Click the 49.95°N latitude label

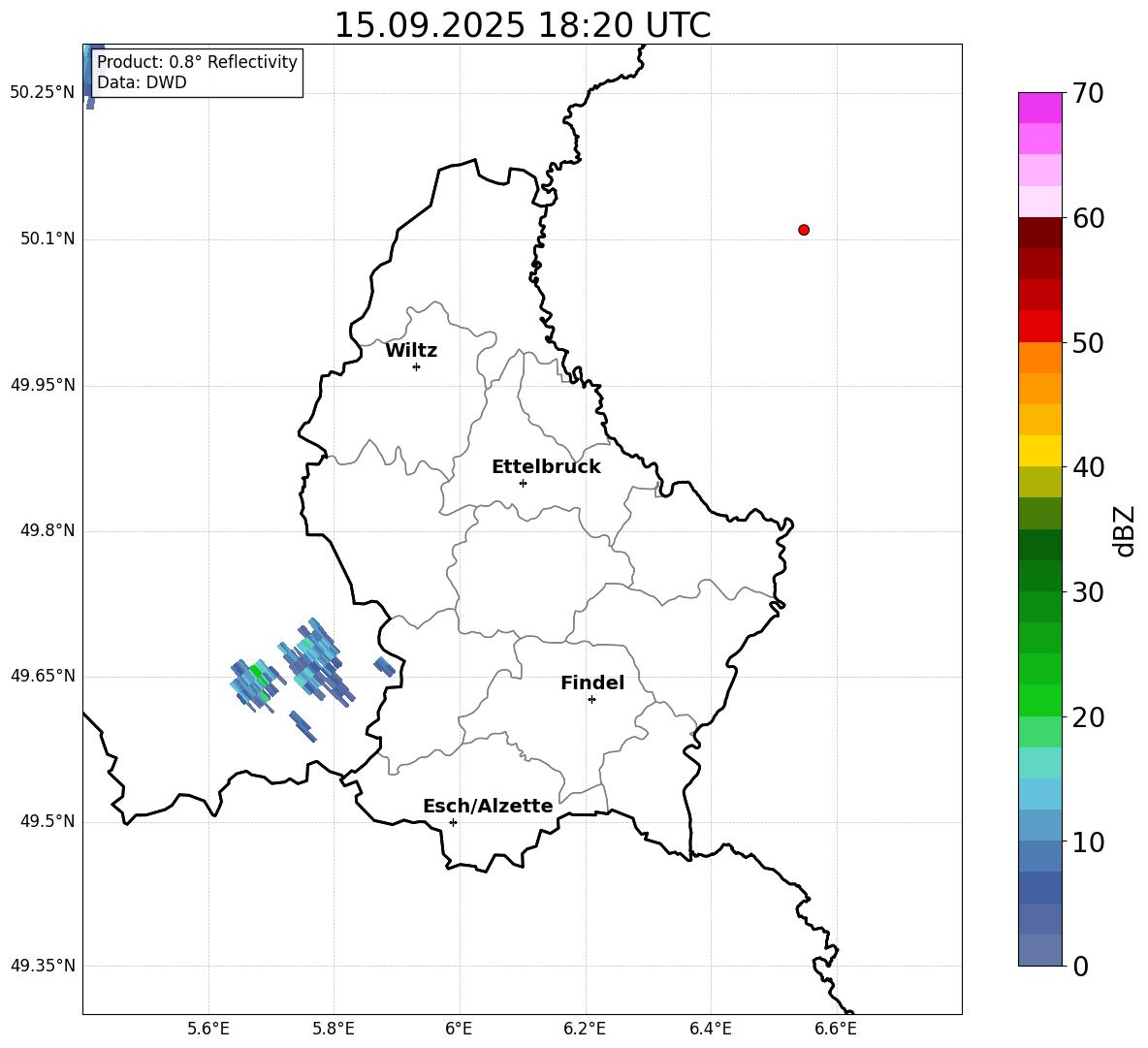(x=43, y=385)
